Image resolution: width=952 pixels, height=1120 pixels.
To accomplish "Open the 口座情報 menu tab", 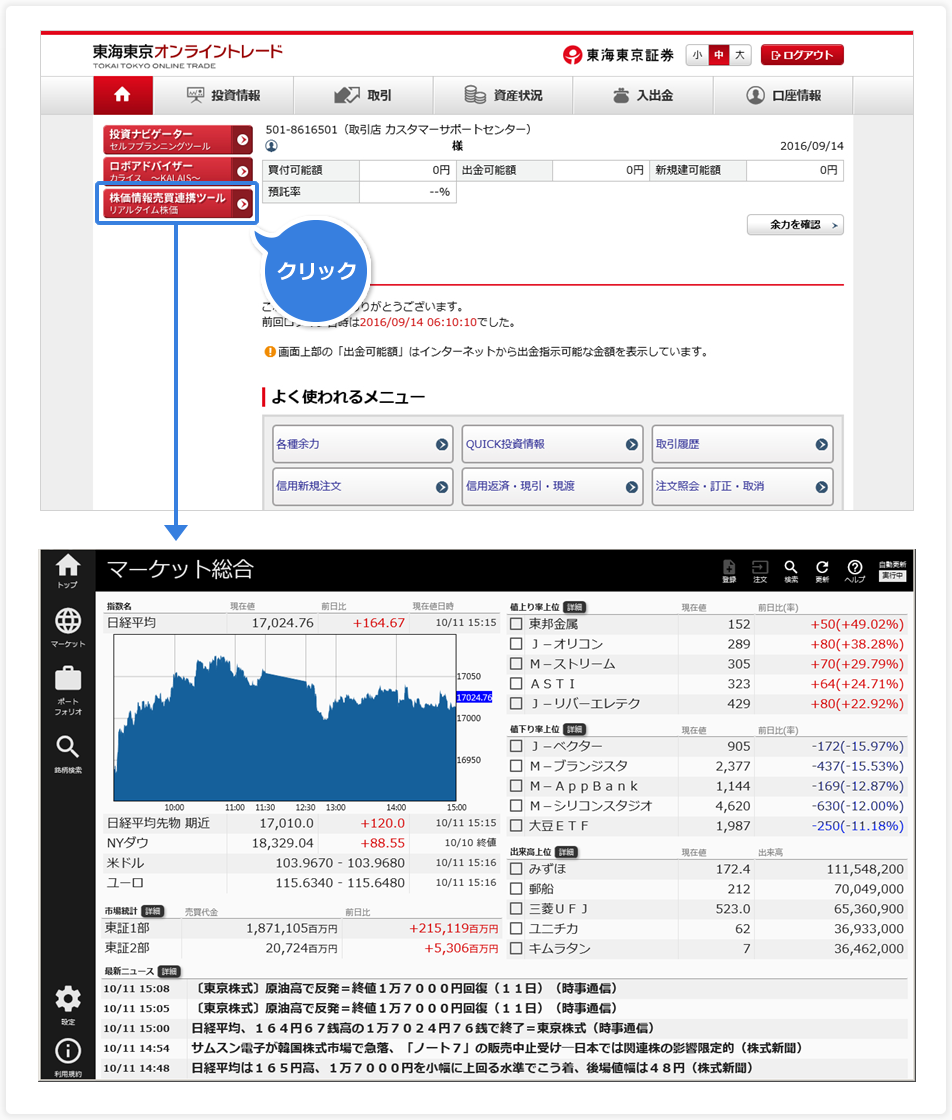I will 783,95.
